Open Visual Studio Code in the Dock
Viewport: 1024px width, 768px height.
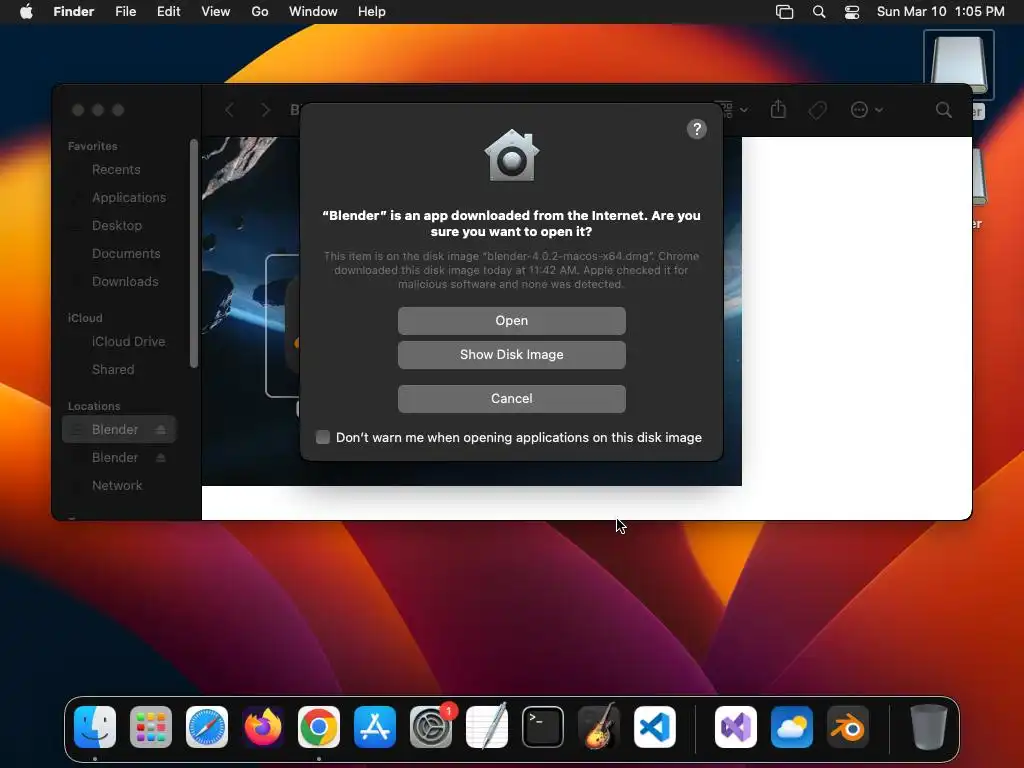point(654,727)
